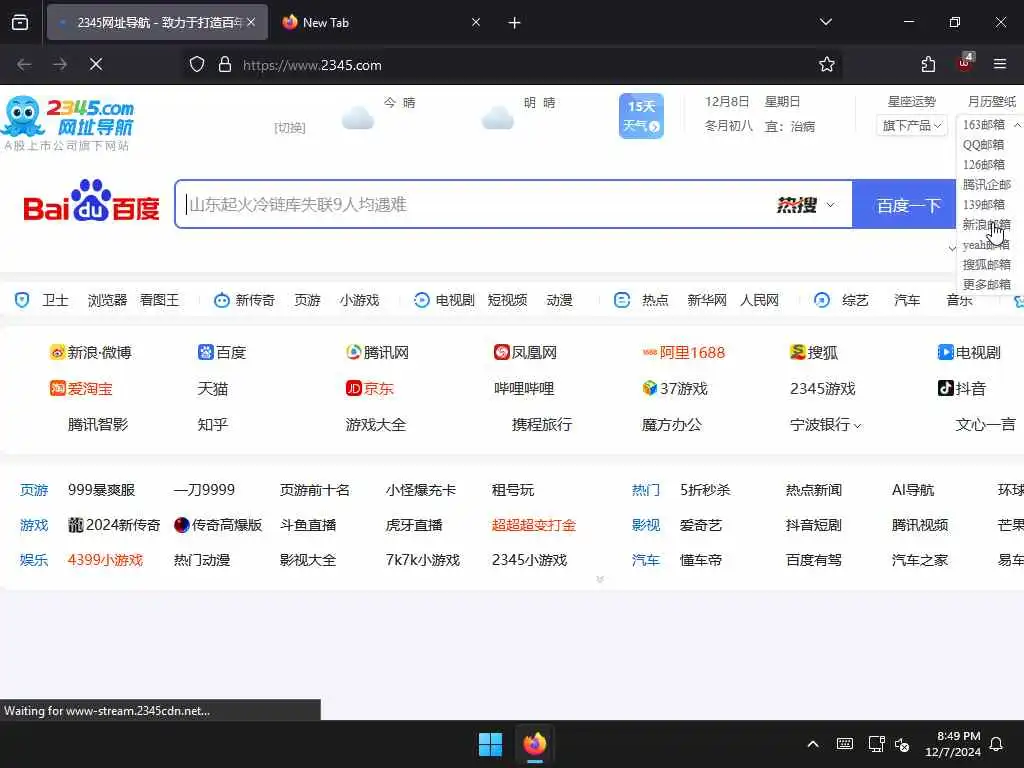Image resolution: width=1024 pixels, height=768 pixels.
Task: Select 新浪邮箱 from mailbox list
Action: [x=986, y=225]
